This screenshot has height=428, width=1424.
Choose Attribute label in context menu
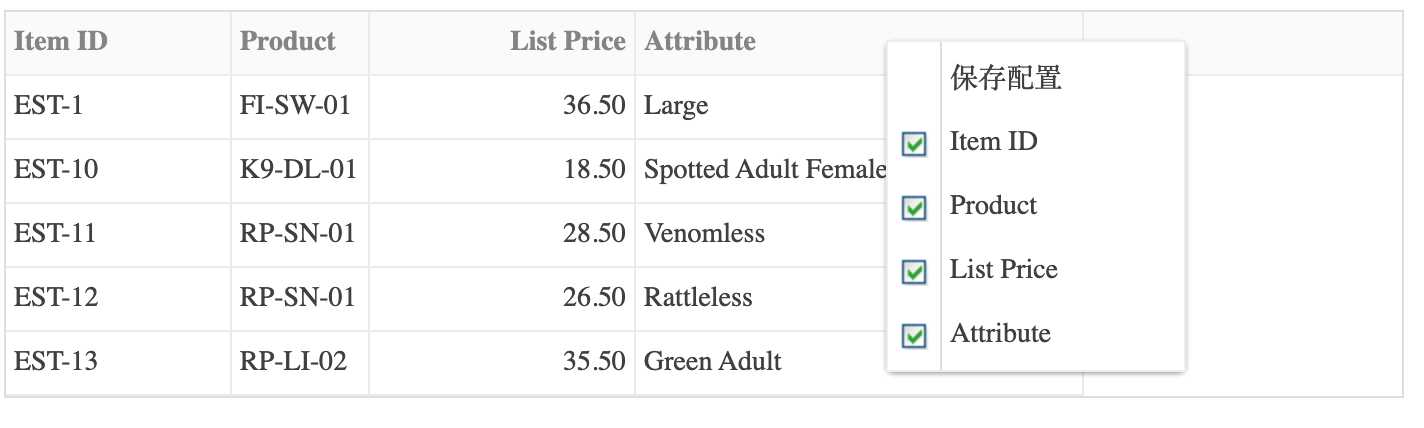(1000, 334)
